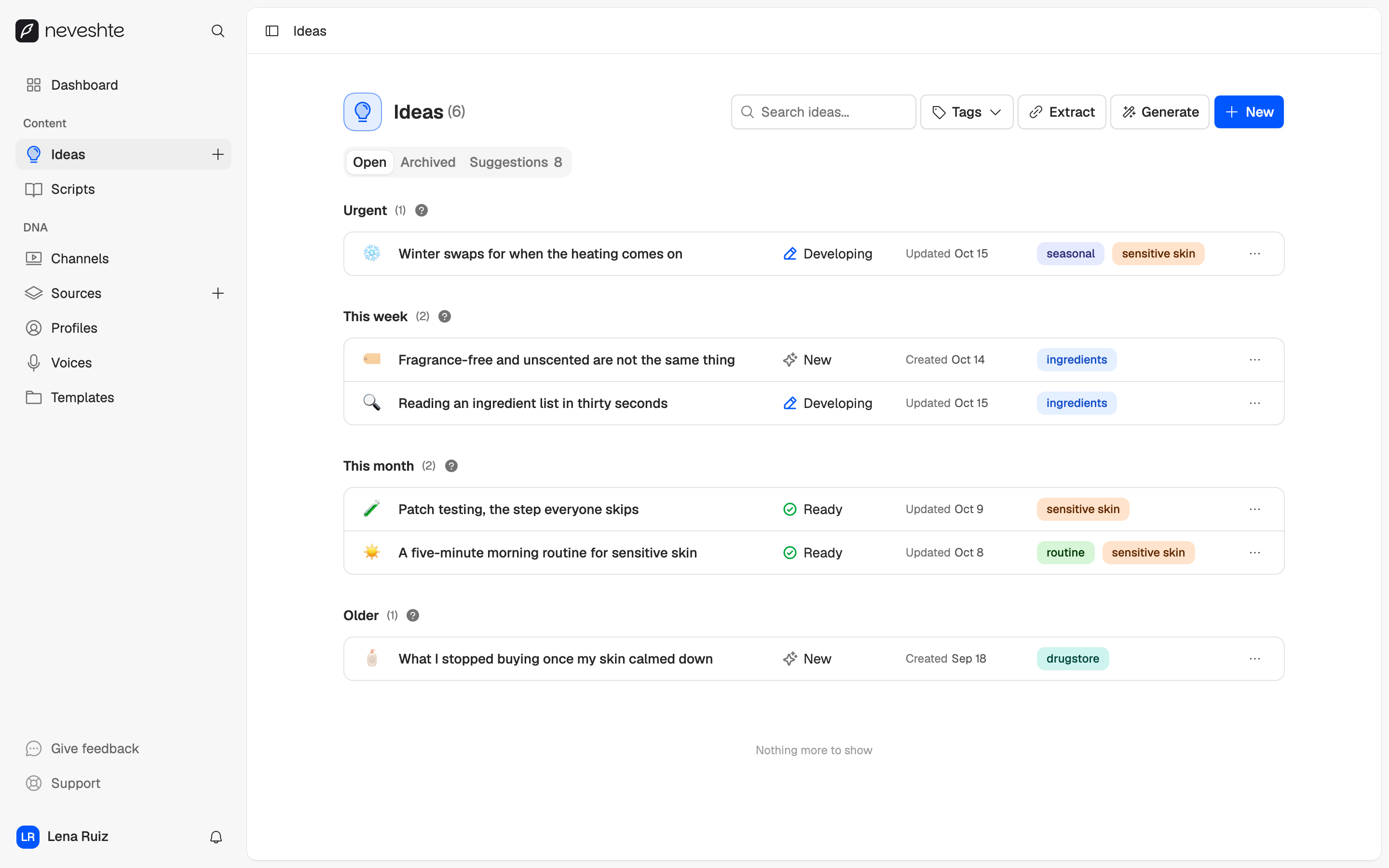Click the sidebar search magnifier icon
Screen dimensions: 1389x868
click(218, 31)
